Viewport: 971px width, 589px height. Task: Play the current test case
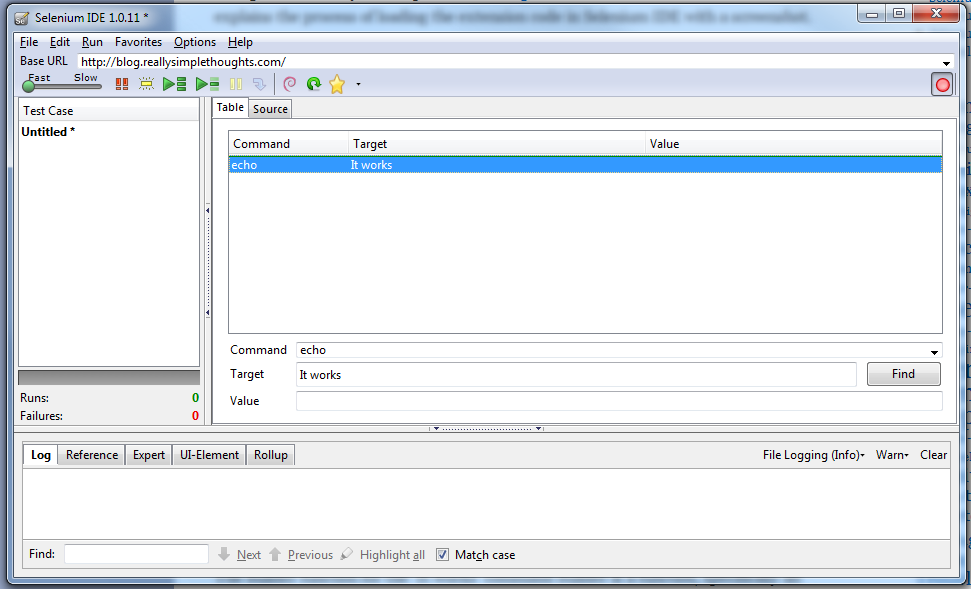tap(207, 84)
